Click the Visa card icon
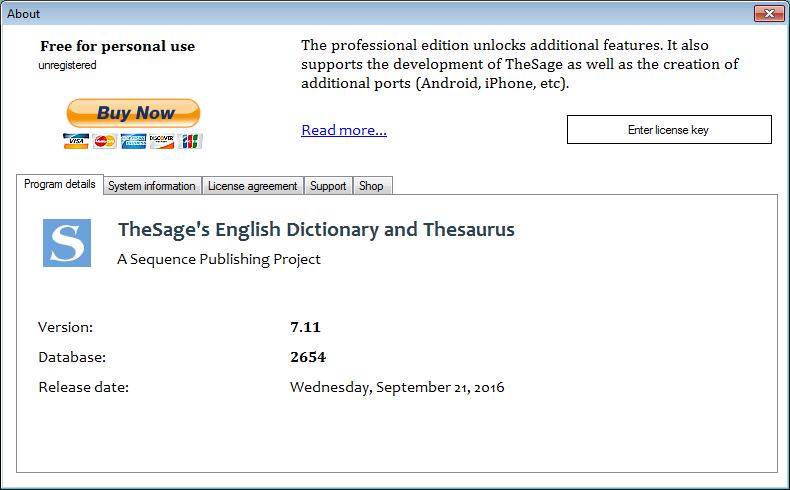This screenshot has height=490, width=790. pos(76,141)
